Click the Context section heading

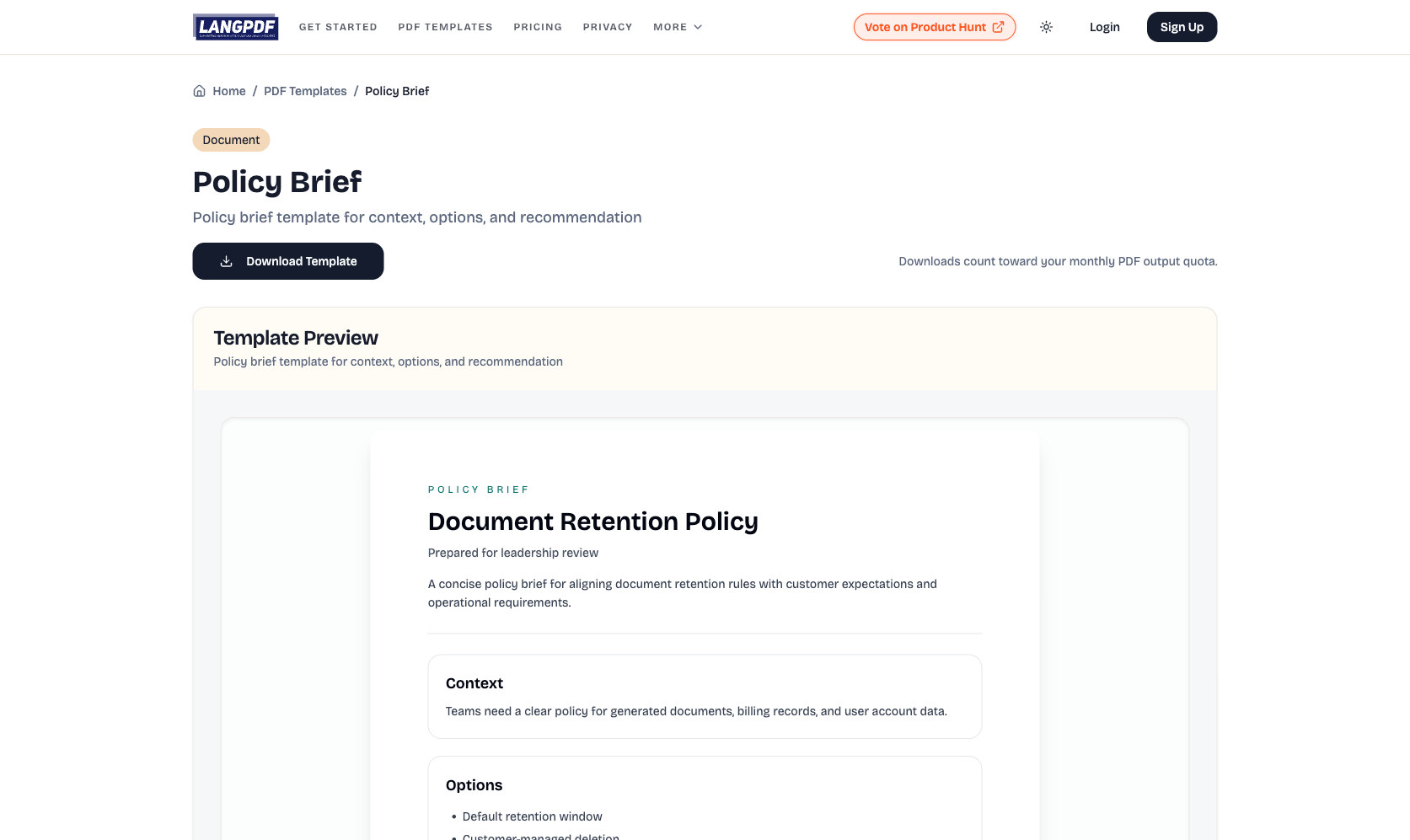[x=474, y=683]
